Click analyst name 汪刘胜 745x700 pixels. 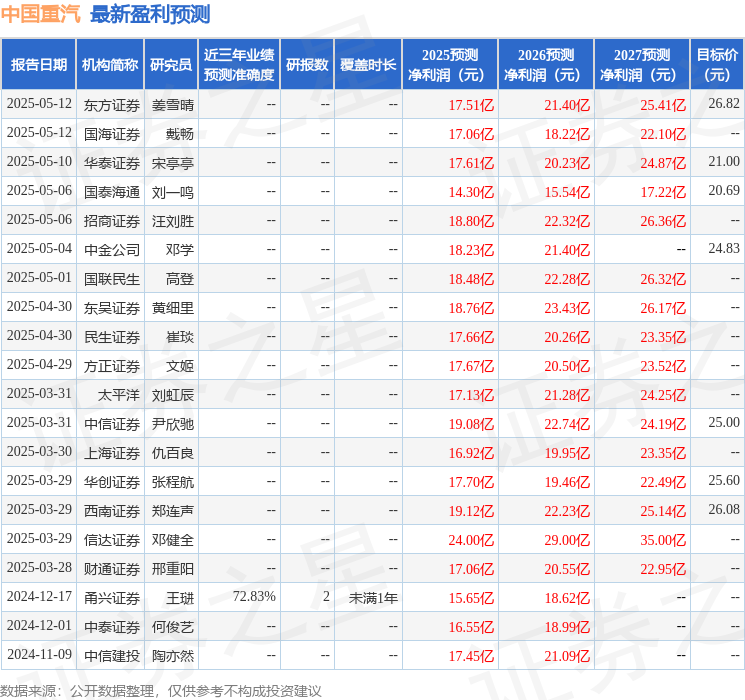click(x=172, y=221)
